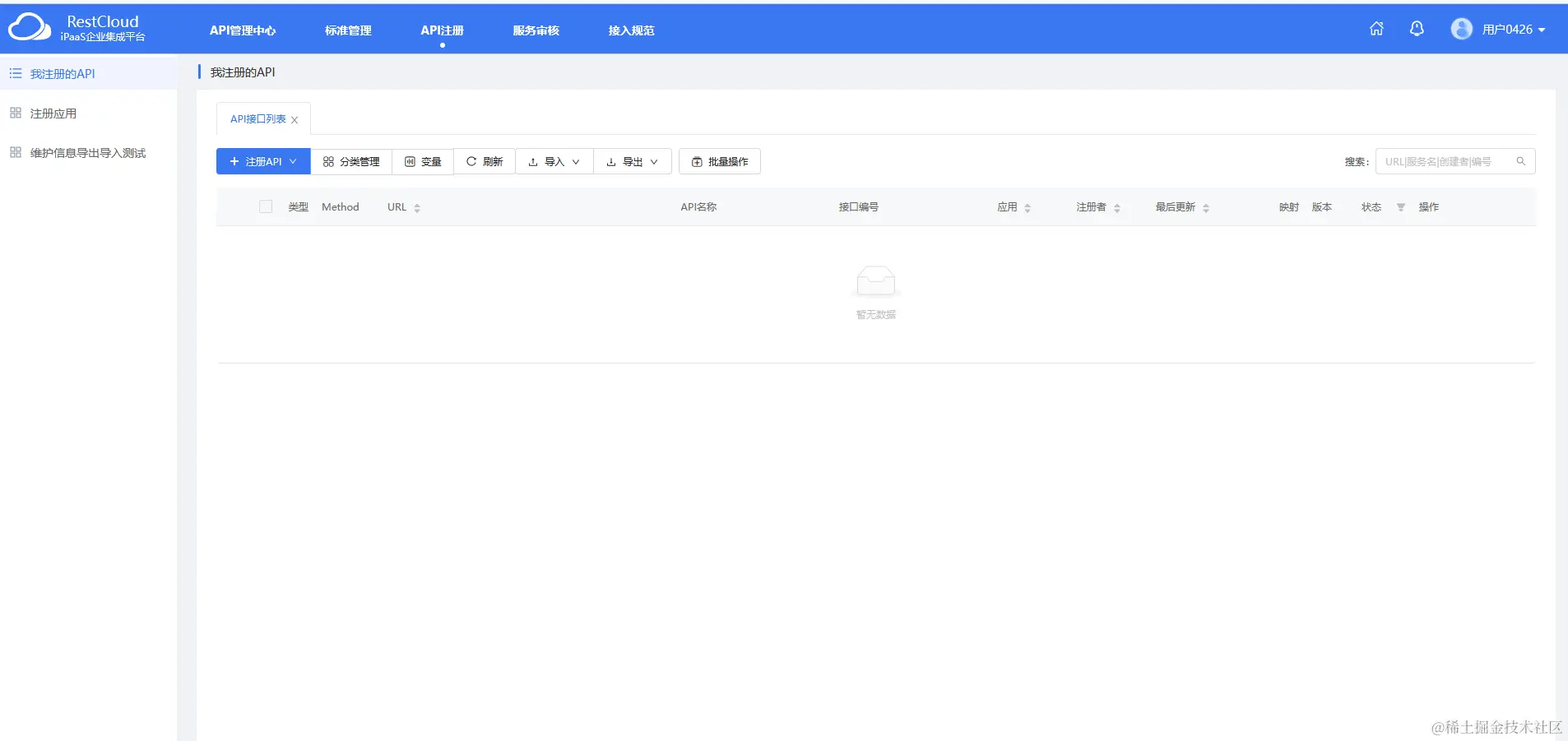Click the 操作 column header
1568x741 pixels.
tap(1428, 207)
